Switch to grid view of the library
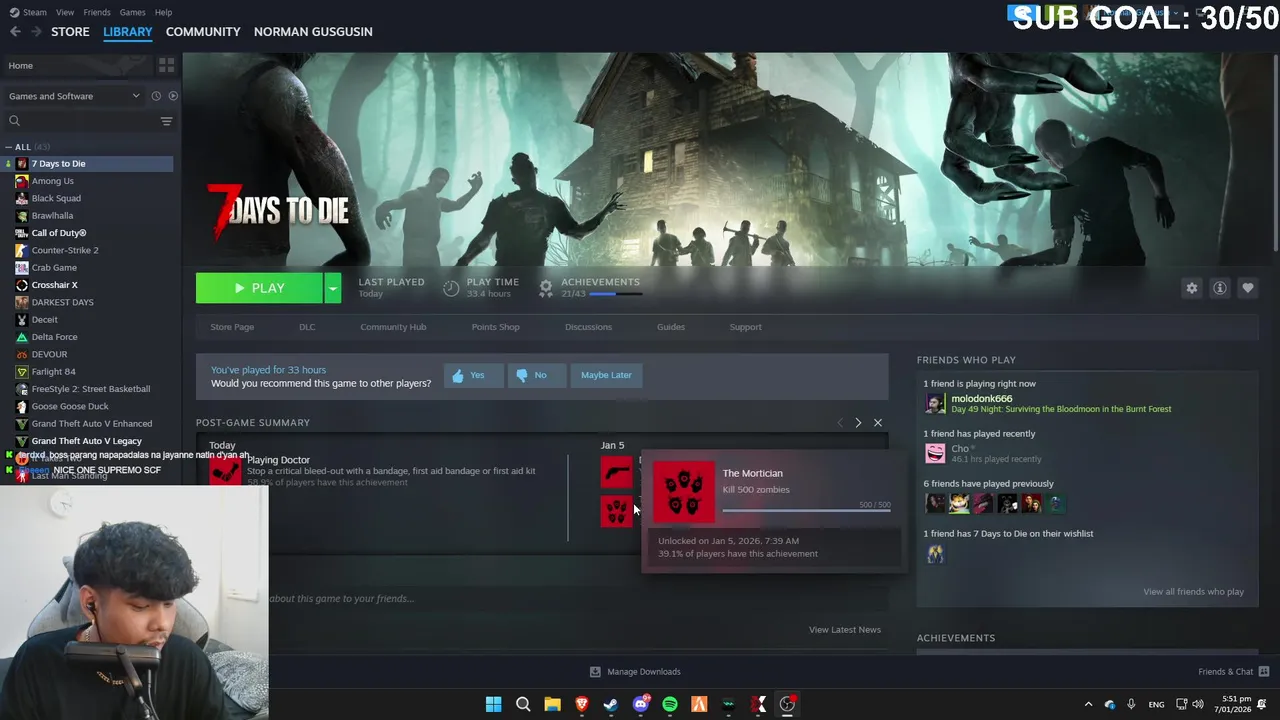The height and width of the screenshot is (720, 1280). (x=166, y=65)
